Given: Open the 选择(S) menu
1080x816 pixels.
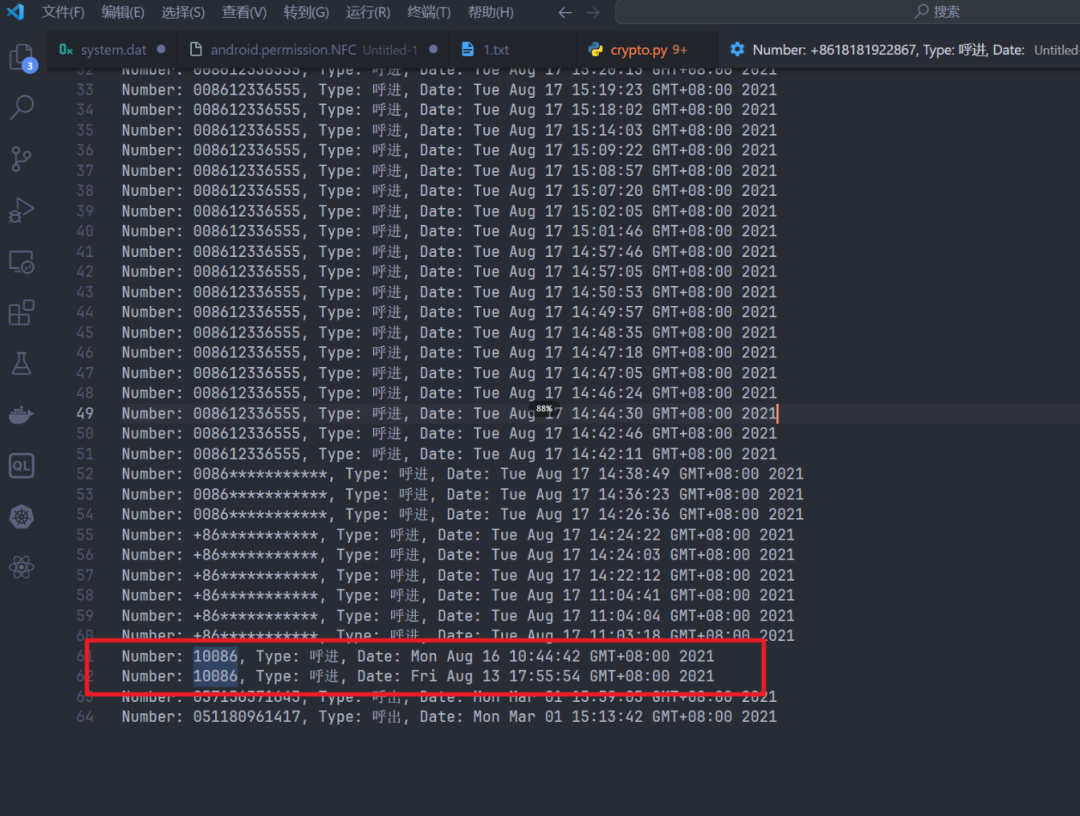Looking at the screenshot, I should [x=183, y=12].
